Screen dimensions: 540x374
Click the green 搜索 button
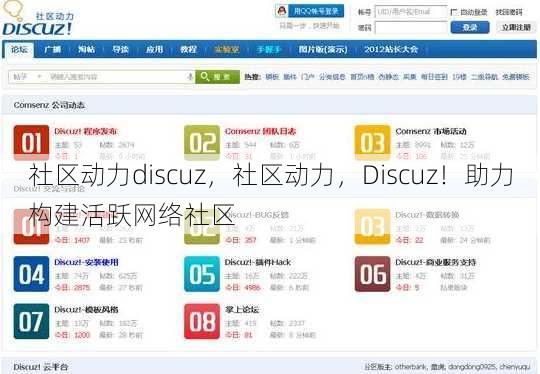pyautogui.click(x=217, y=77)
